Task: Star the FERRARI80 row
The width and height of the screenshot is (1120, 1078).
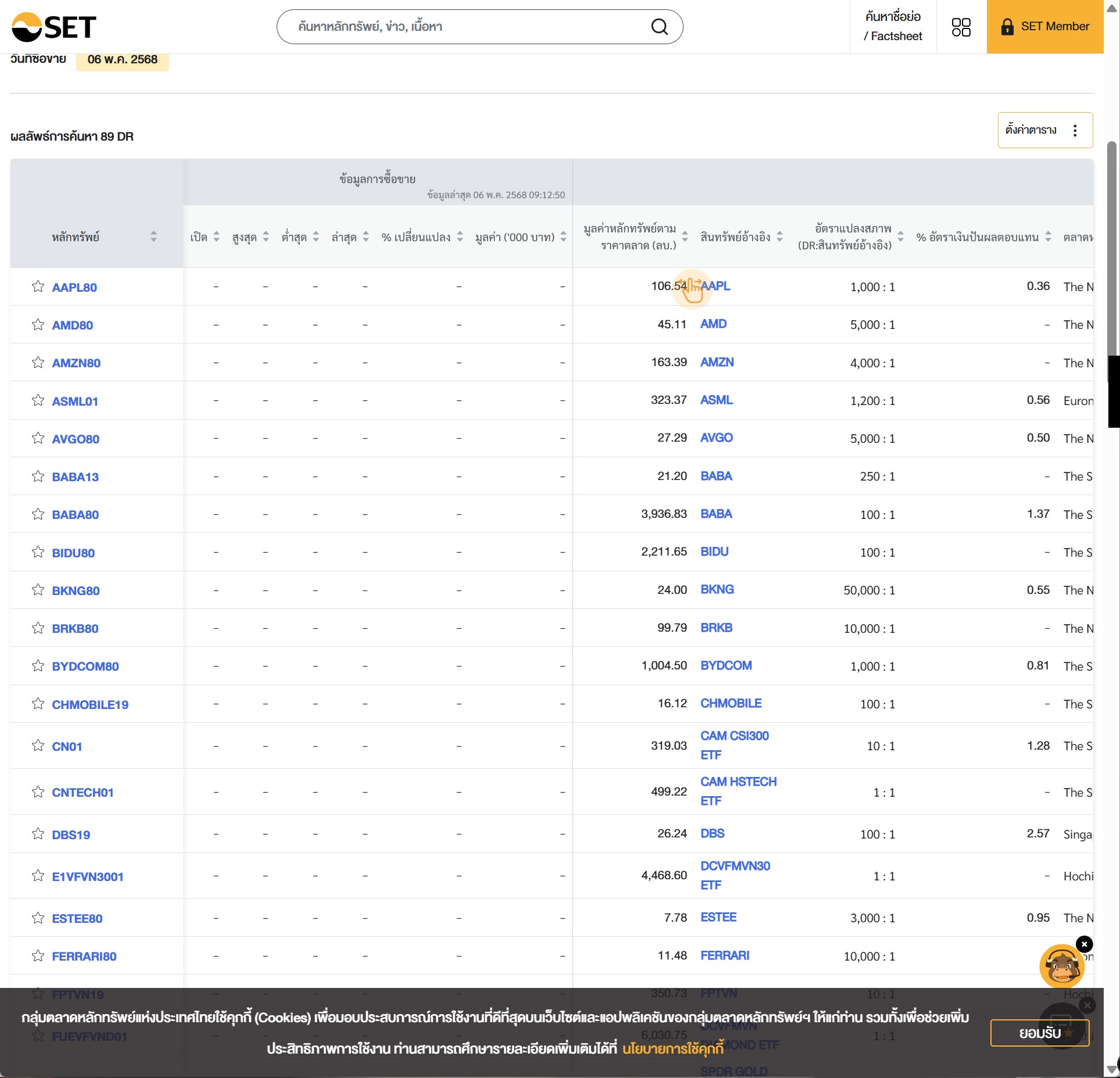Action: [x=38, y=955]
